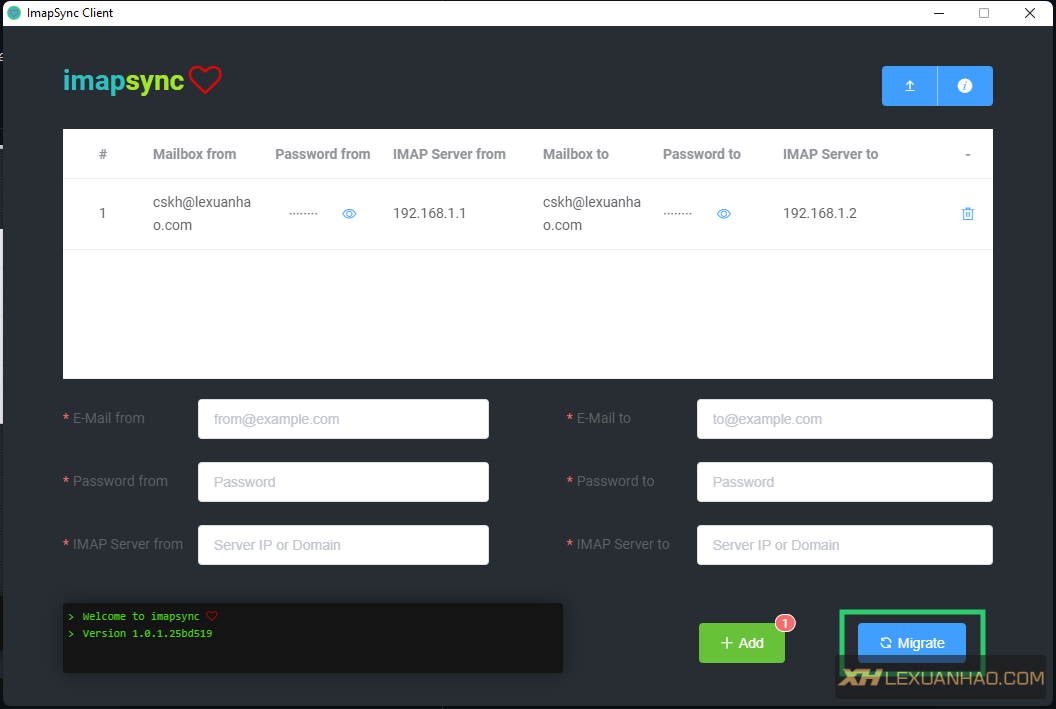Click the upload/import icon button
1056x709 pixels.
909,86
